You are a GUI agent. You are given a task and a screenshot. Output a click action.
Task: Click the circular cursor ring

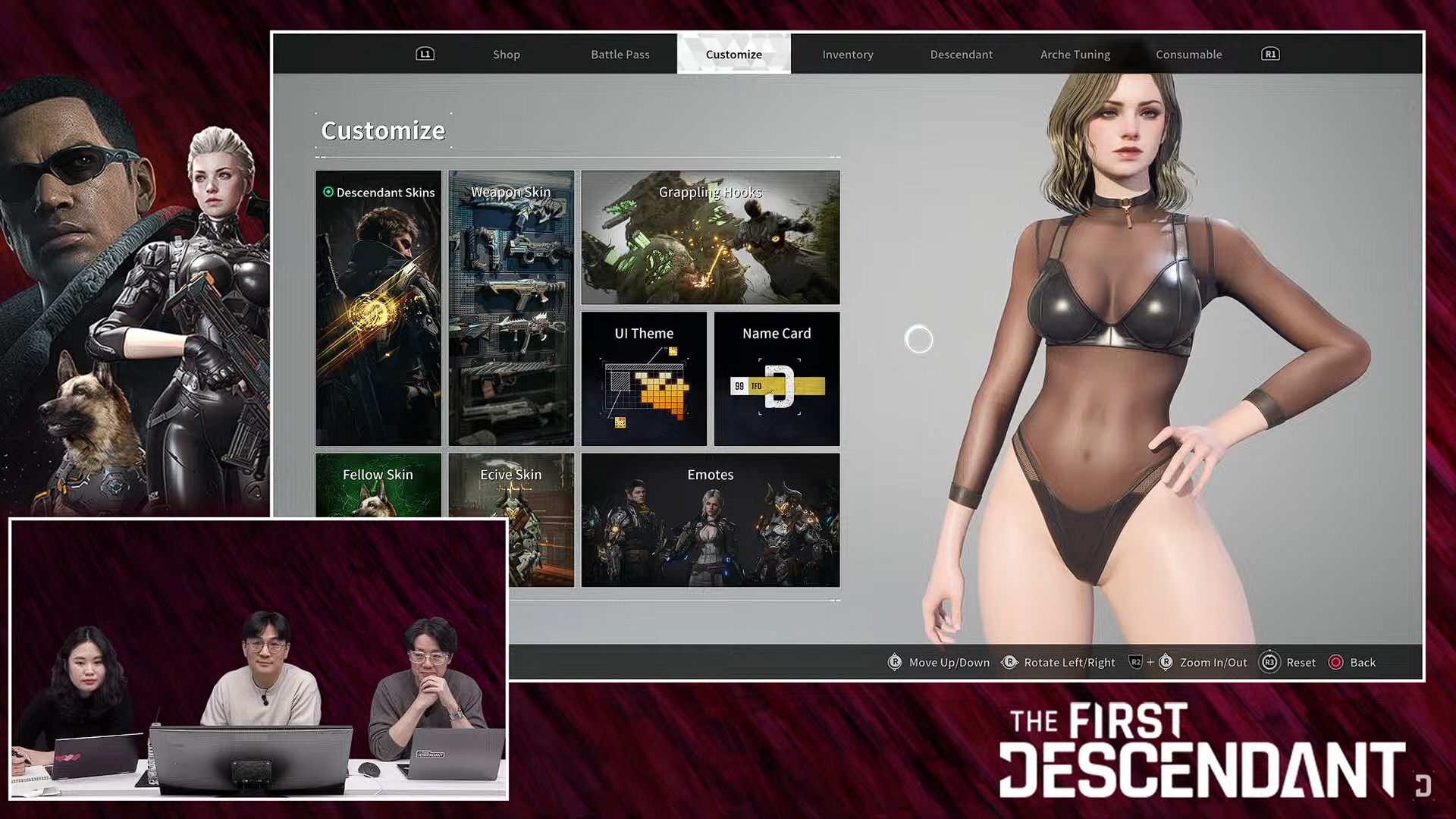pos(919,340)
